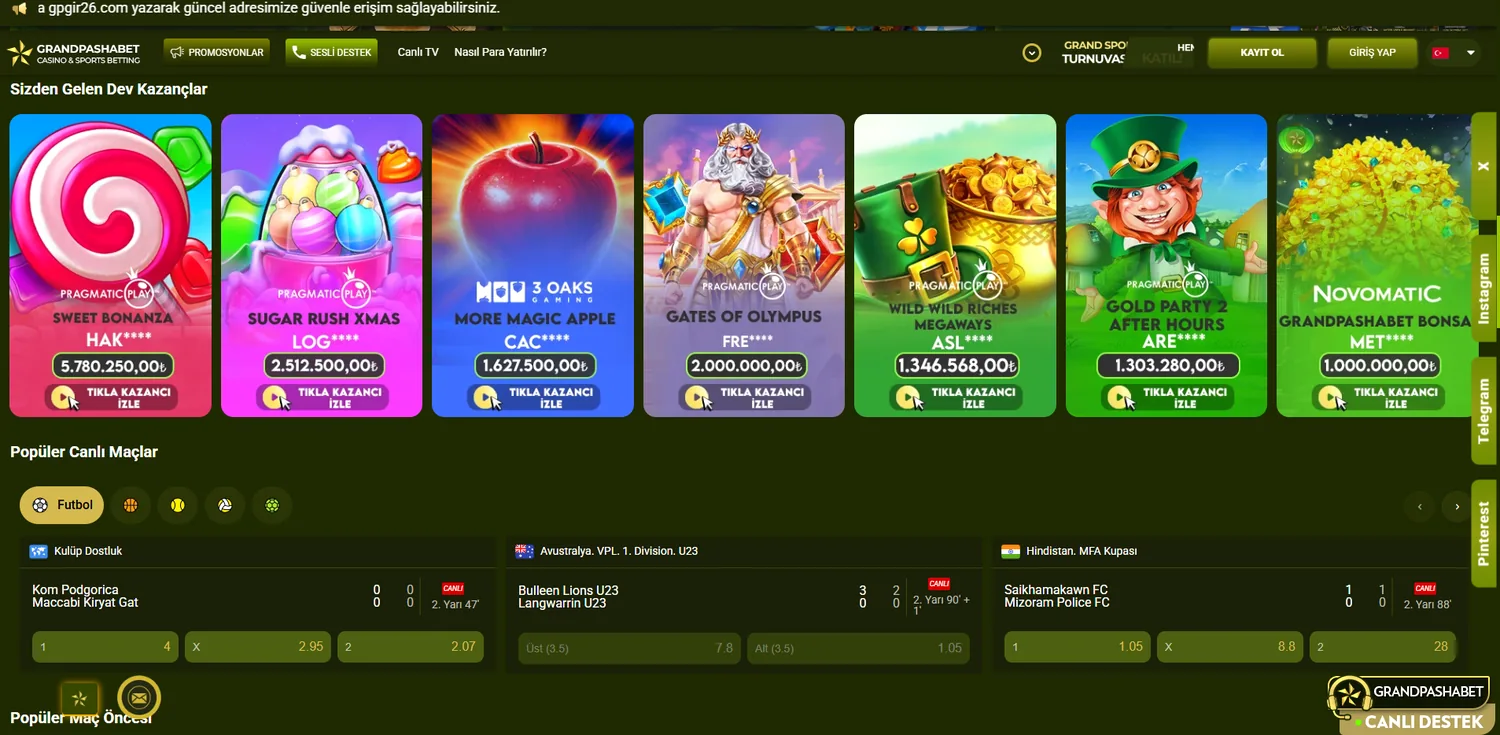Open the floating envelope message icon
Image resolution: width=1500 pixels, height=735 pixels.
click(x=139, y=698)
